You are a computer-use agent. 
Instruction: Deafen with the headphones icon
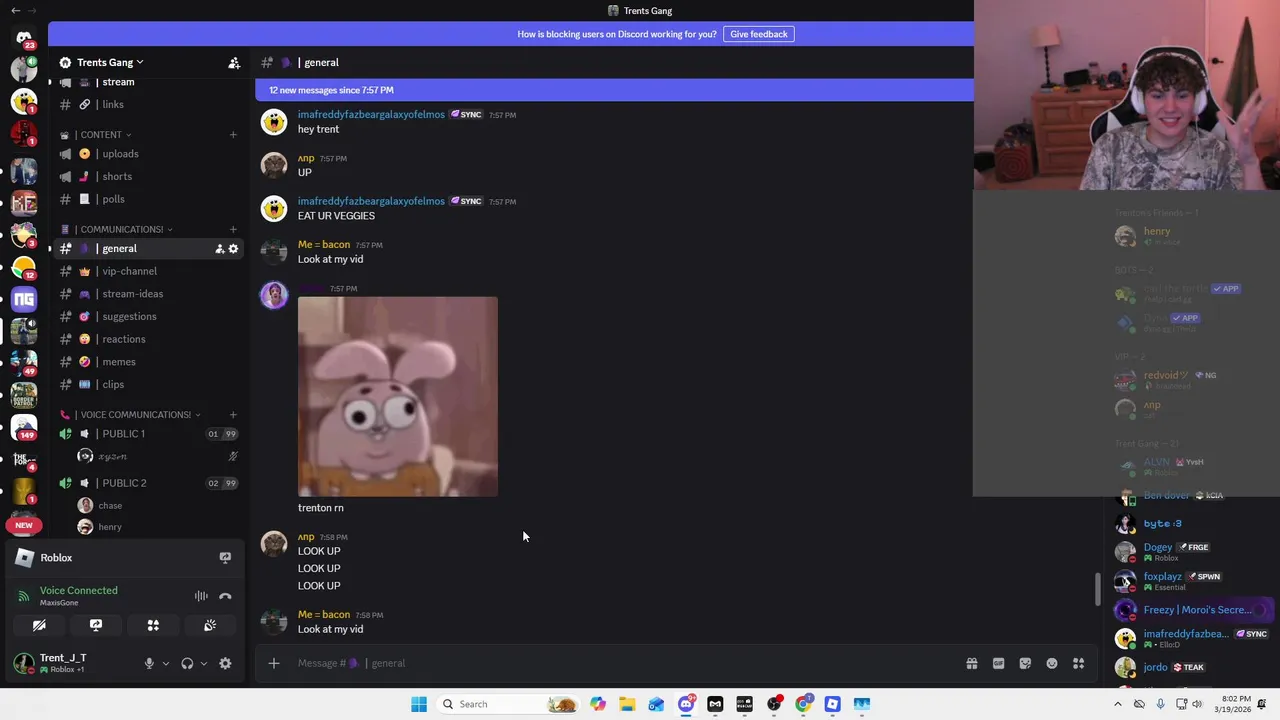pyautogui.click(x=187, y=663)
